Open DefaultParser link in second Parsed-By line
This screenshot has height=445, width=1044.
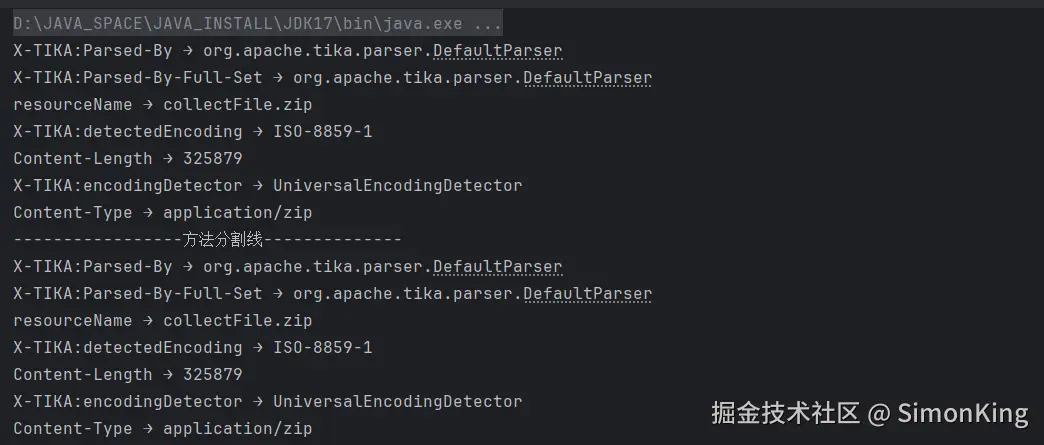coord(497,266)
